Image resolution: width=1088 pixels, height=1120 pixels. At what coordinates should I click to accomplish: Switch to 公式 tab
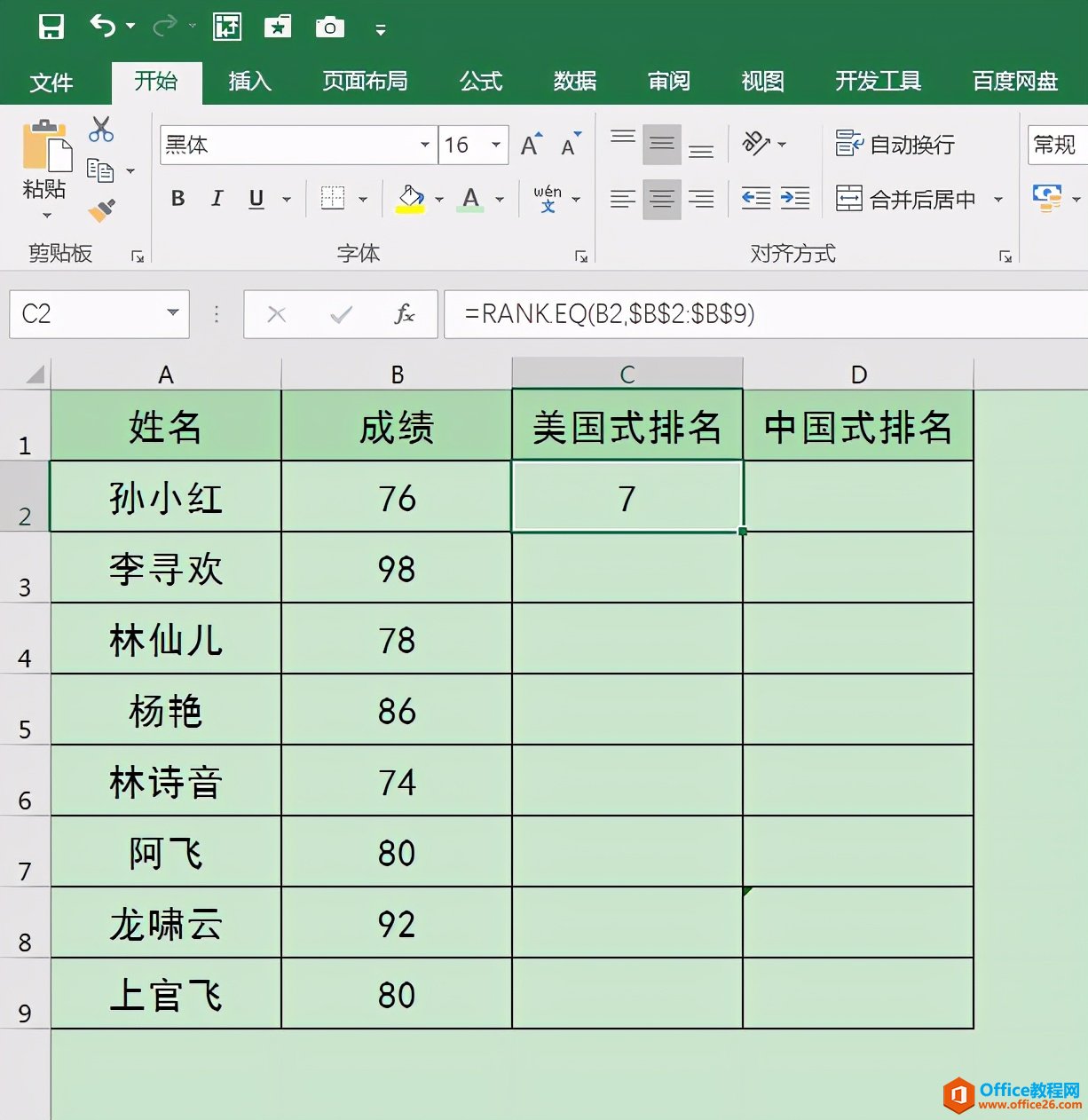(x=481, y=82)
